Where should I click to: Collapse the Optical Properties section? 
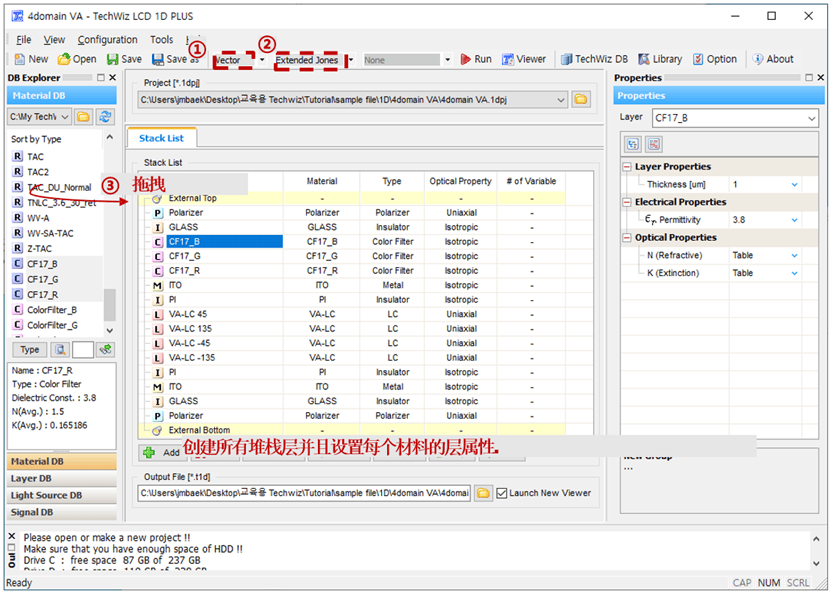point(627,238)
